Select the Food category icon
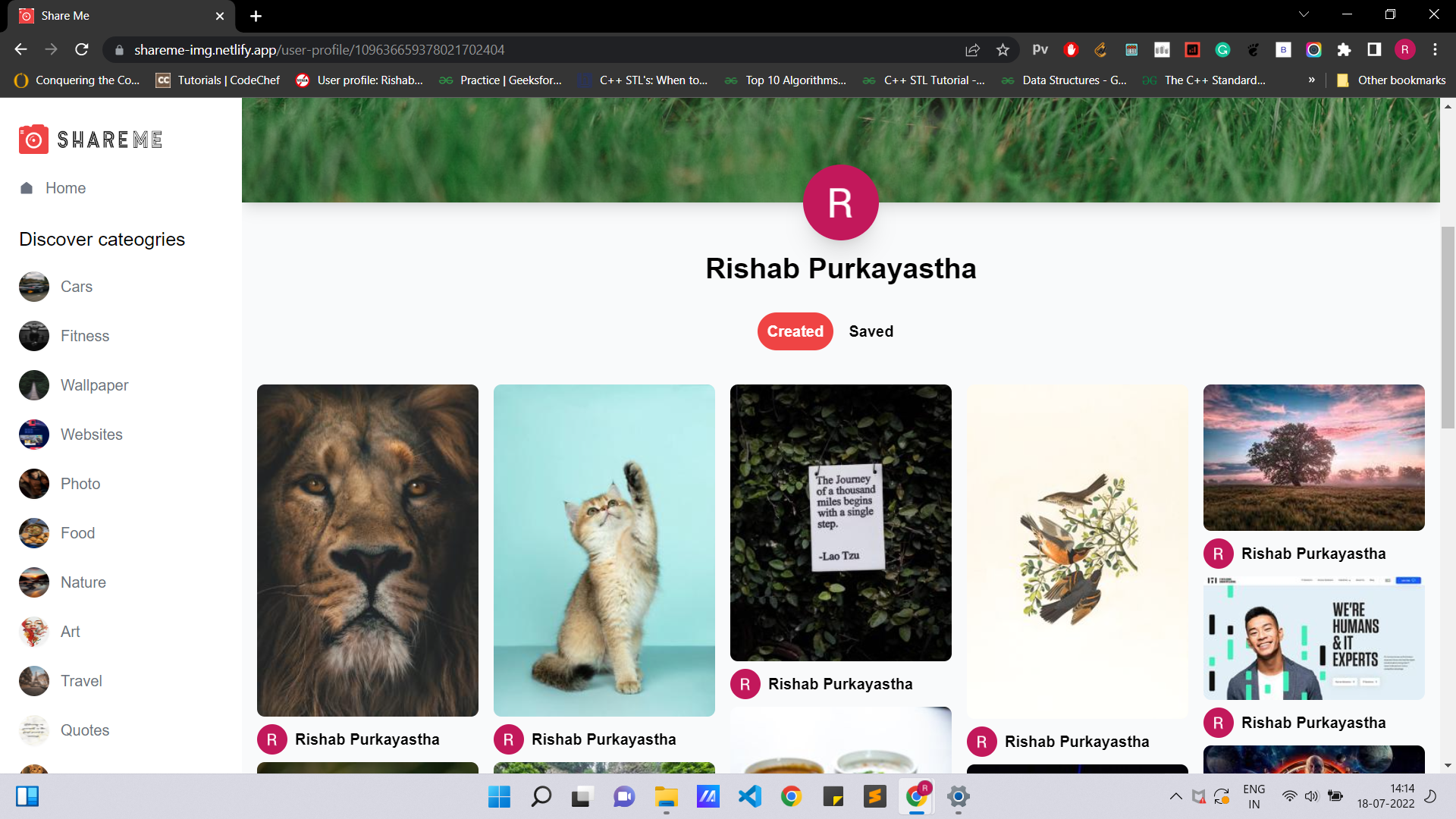The image size is (1456, 819). click(33, 533)
